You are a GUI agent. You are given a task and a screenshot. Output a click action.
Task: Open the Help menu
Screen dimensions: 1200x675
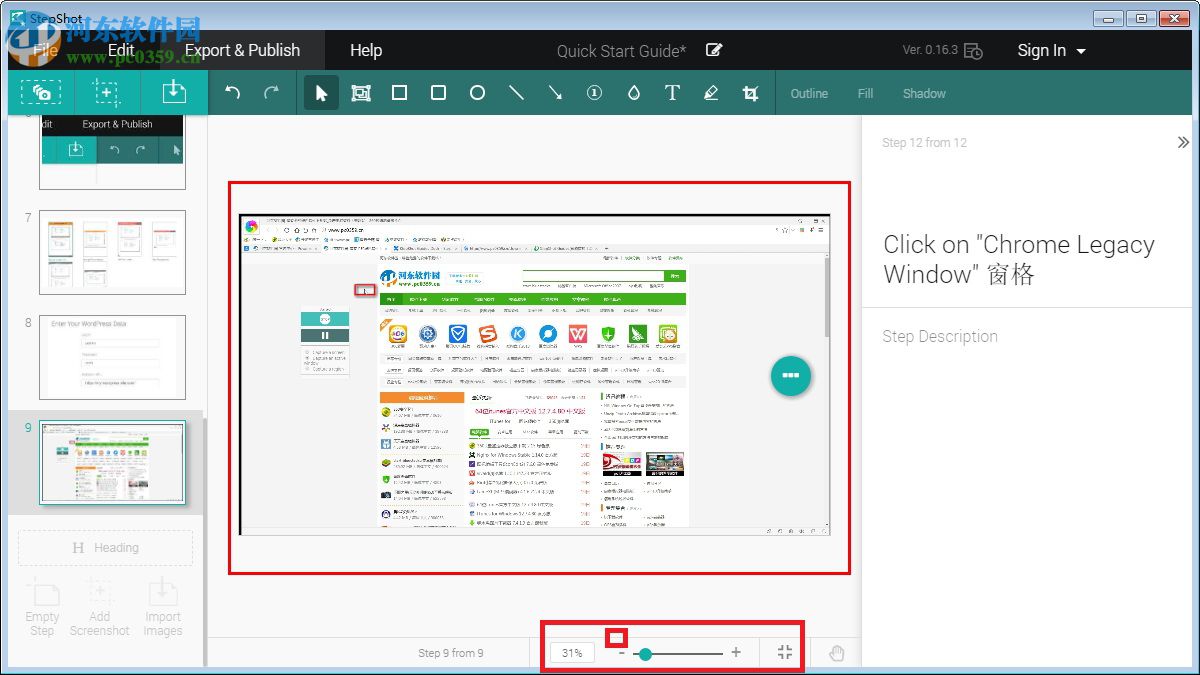pyautogui.click(x=366, y=50)
